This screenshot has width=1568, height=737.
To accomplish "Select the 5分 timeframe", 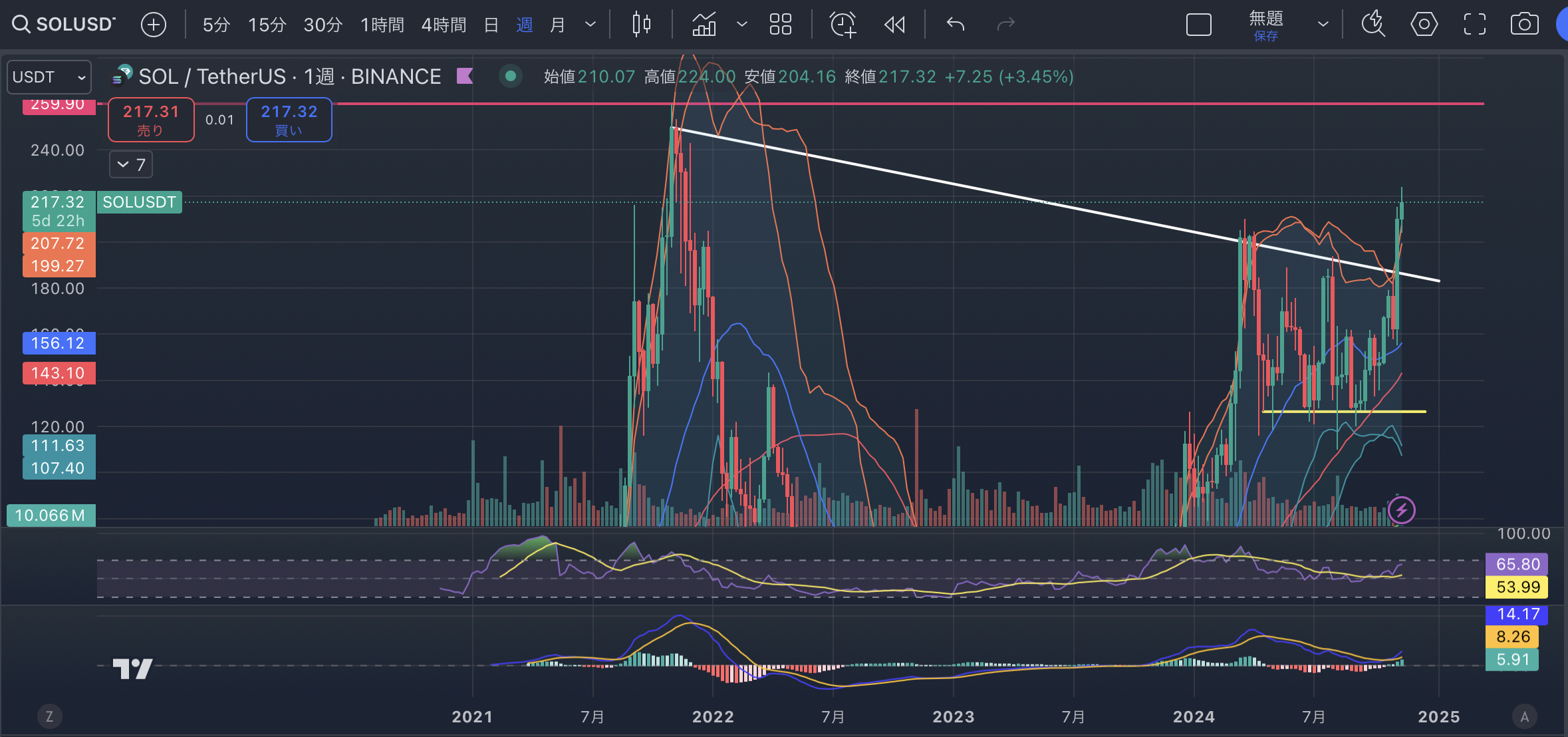I will coord(216,25).
